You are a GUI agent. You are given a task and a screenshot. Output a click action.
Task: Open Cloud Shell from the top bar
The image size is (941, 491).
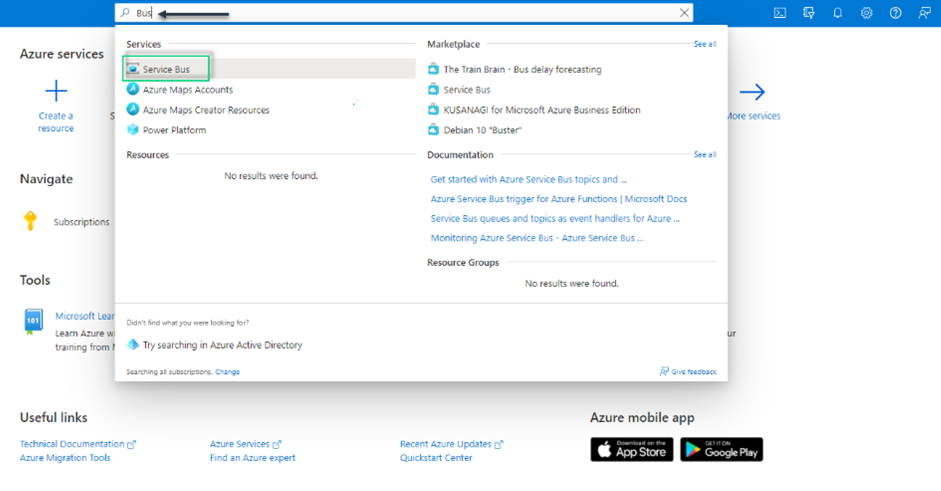(780, 13)
